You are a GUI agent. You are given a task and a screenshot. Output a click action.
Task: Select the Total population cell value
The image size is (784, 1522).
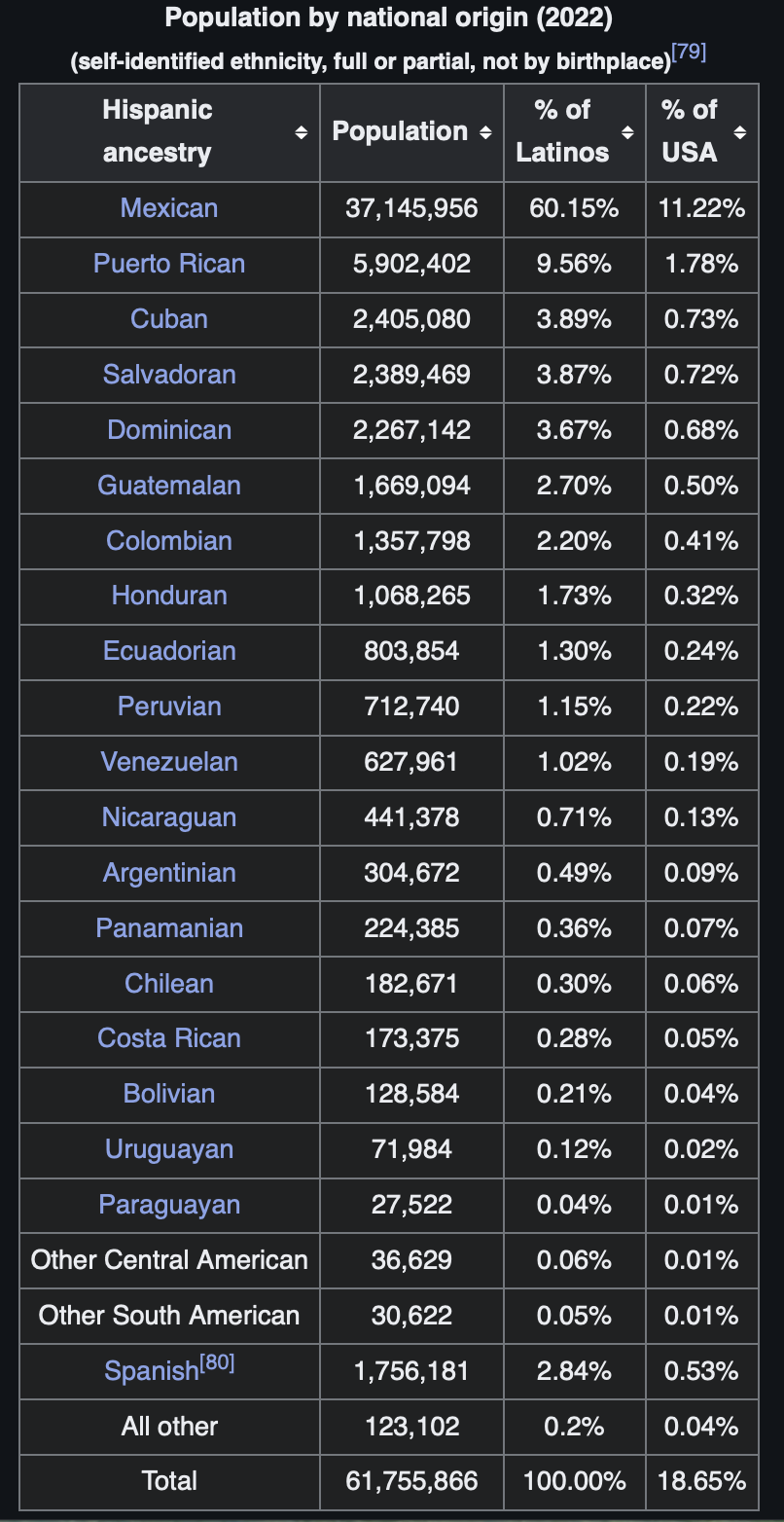[x=411, y=1481]
